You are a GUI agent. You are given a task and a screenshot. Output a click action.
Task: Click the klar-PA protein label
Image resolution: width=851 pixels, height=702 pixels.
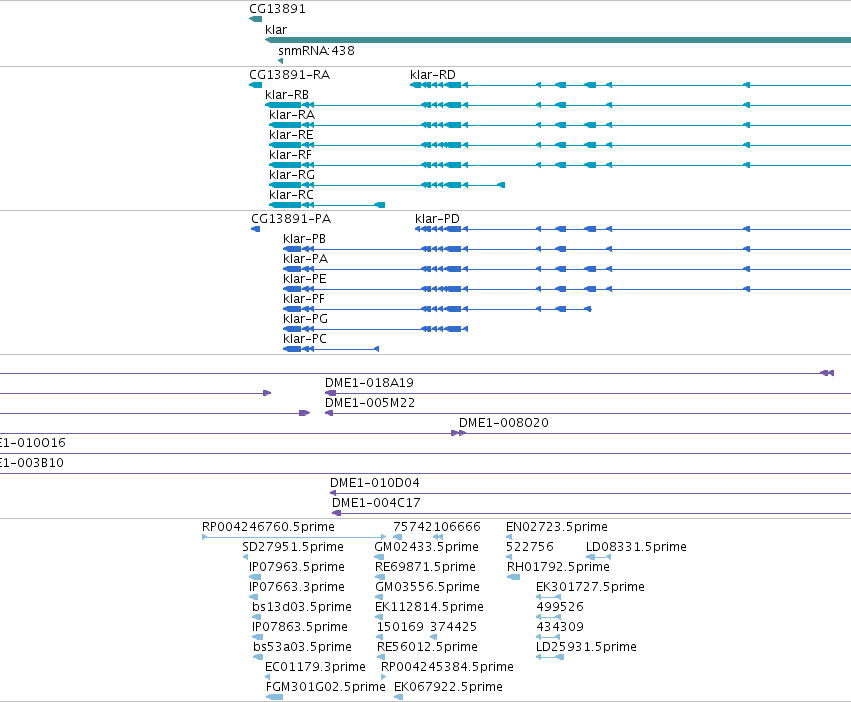tap(306, 259)
